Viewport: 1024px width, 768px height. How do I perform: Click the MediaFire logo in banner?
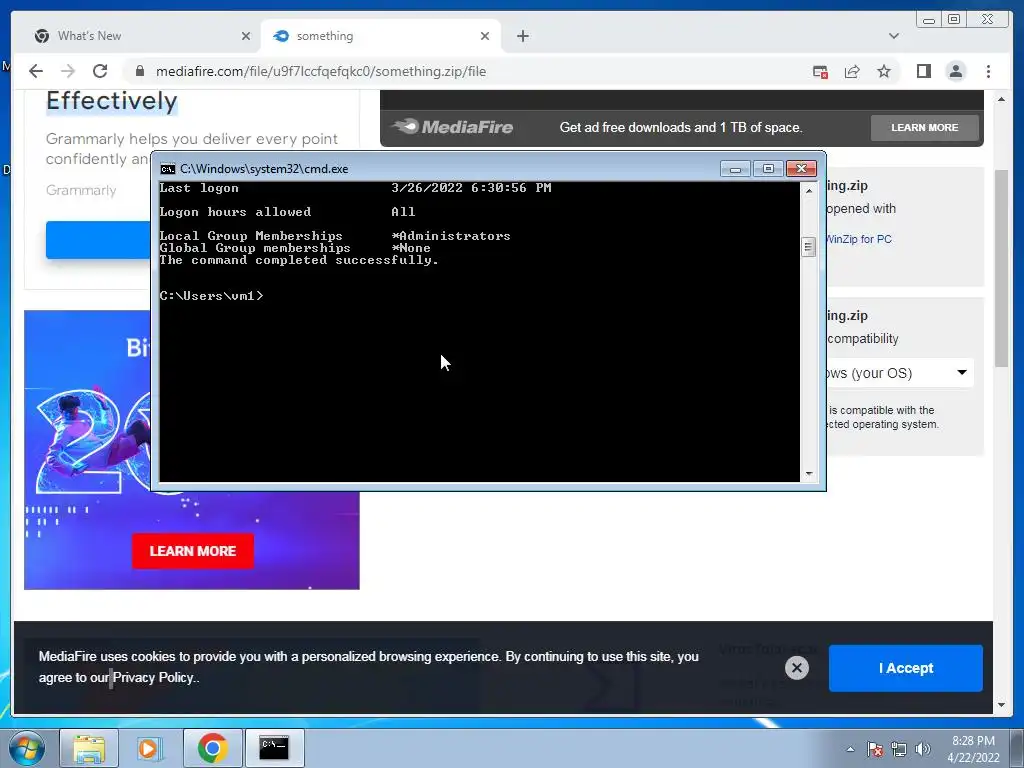453,127
